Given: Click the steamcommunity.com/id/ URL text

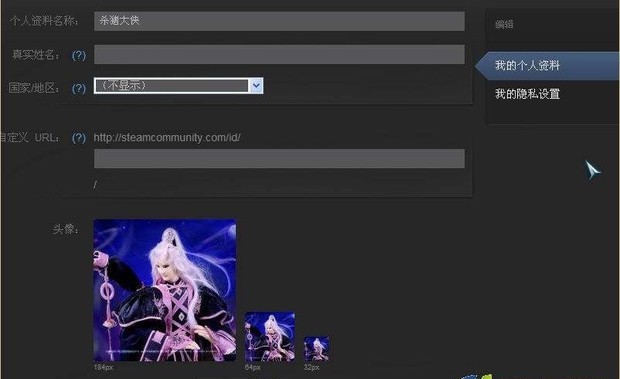Looking at the screenshot, I should tap(167, 138).
